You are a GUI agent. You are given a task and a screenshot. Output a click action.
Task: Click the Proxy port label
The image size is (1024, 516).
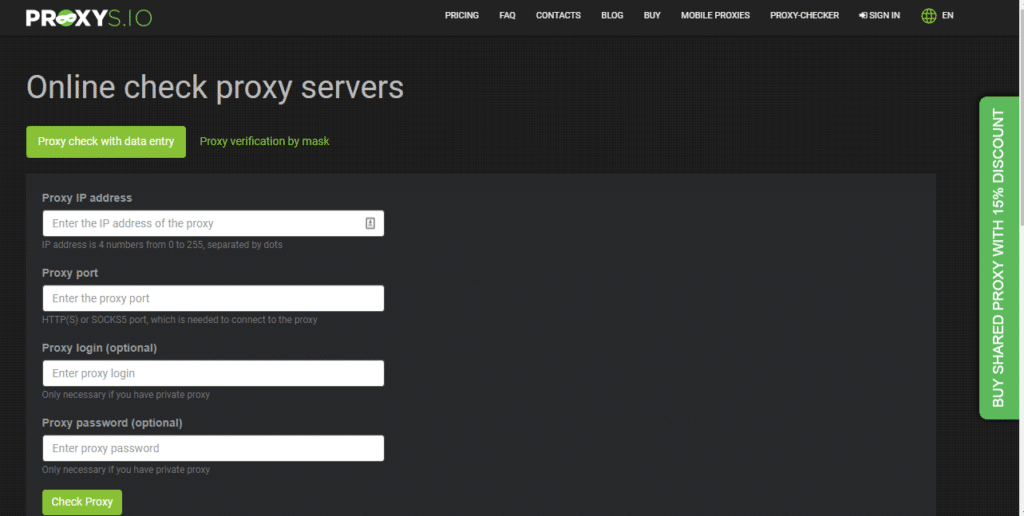(70, 273)
